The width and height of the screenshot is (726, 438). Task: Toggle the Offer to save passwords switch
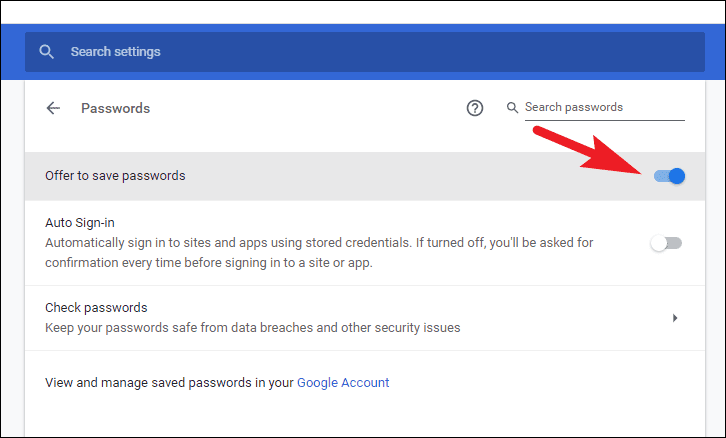point(669,176)
